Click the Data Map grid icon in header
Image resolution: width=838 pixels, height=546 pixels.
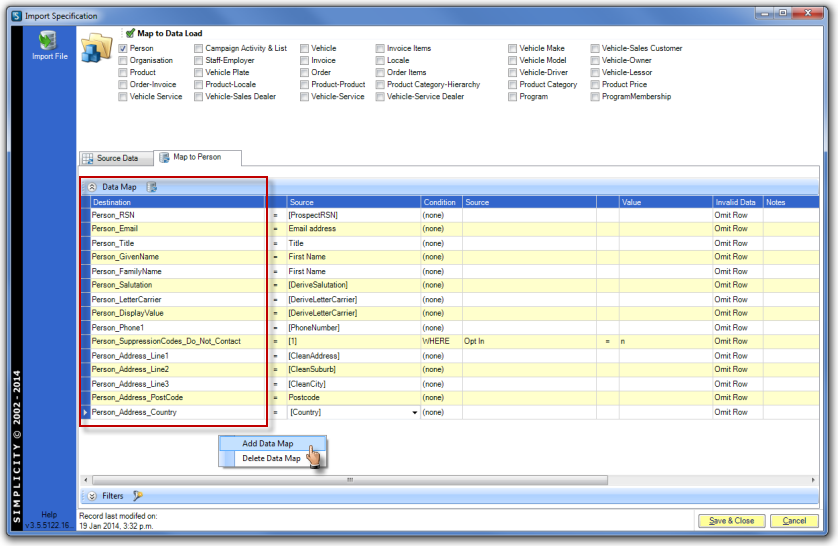point(152,187)
